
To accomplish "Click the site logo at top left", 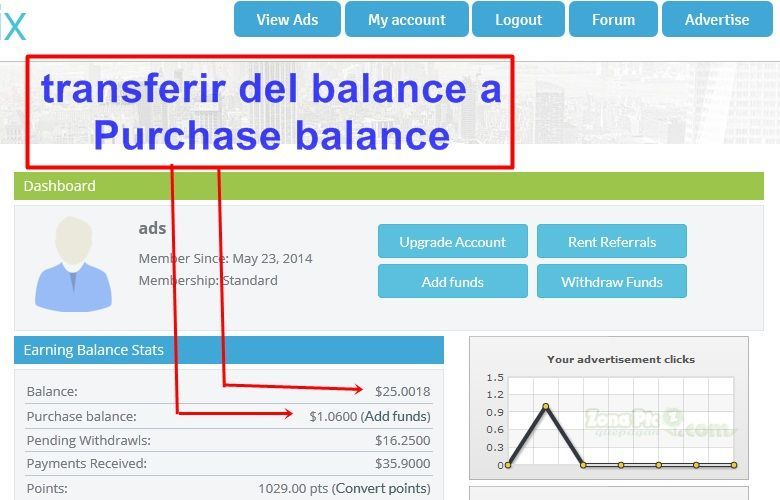I will point(12,24).
